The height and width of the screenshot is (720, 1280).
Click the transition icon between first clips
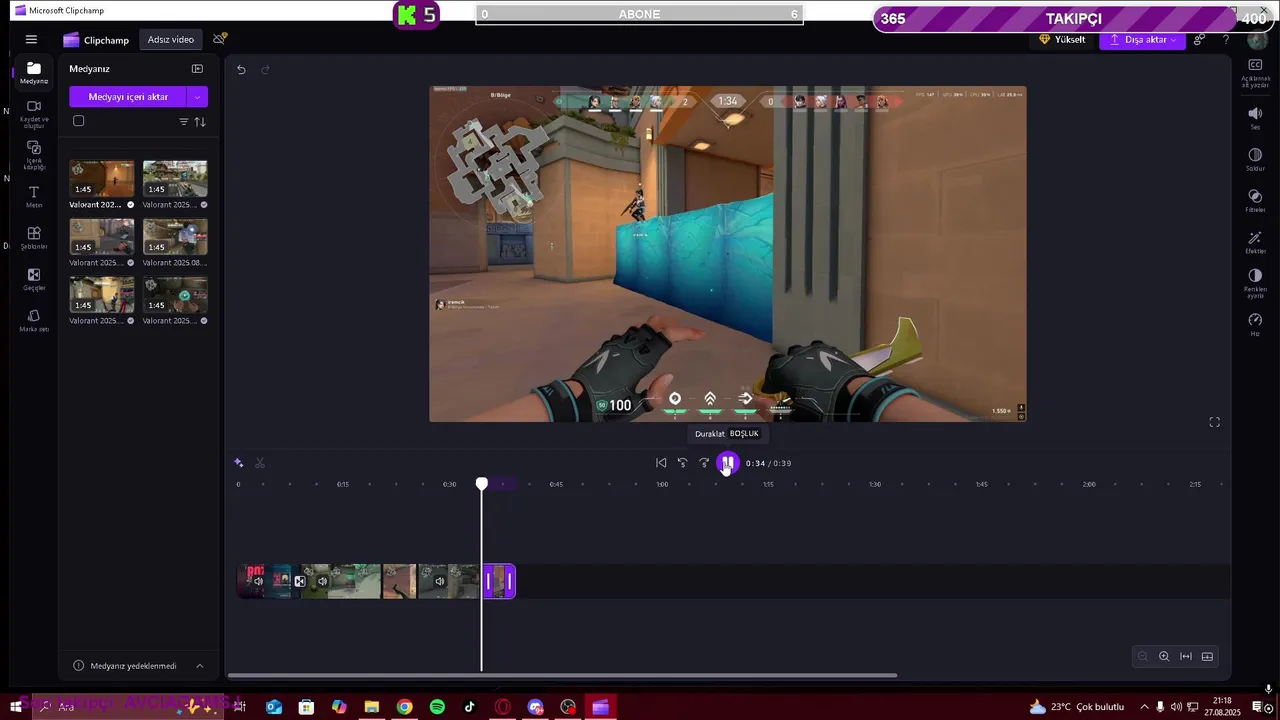point(299,581)
